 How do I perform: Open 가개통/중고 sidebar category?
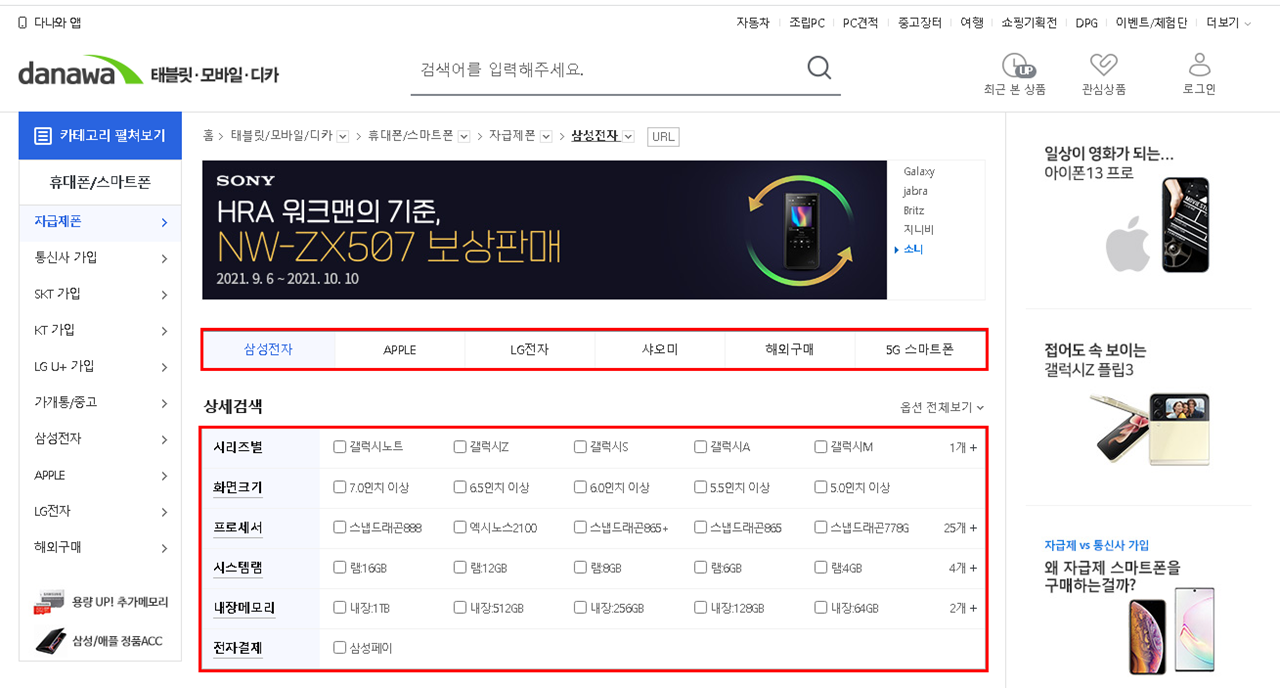pos(100,403)
